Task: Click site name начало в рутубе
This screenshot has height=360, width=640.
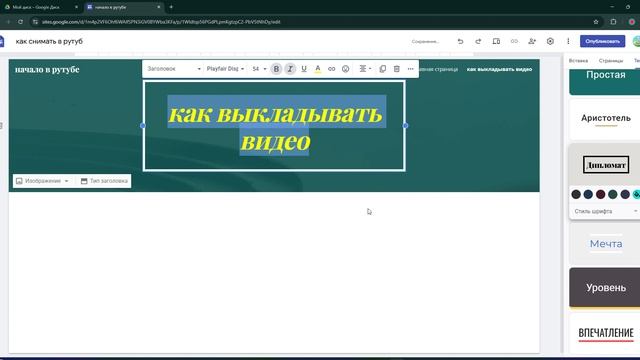Action: pyautogui.click(x=47, y=69)
